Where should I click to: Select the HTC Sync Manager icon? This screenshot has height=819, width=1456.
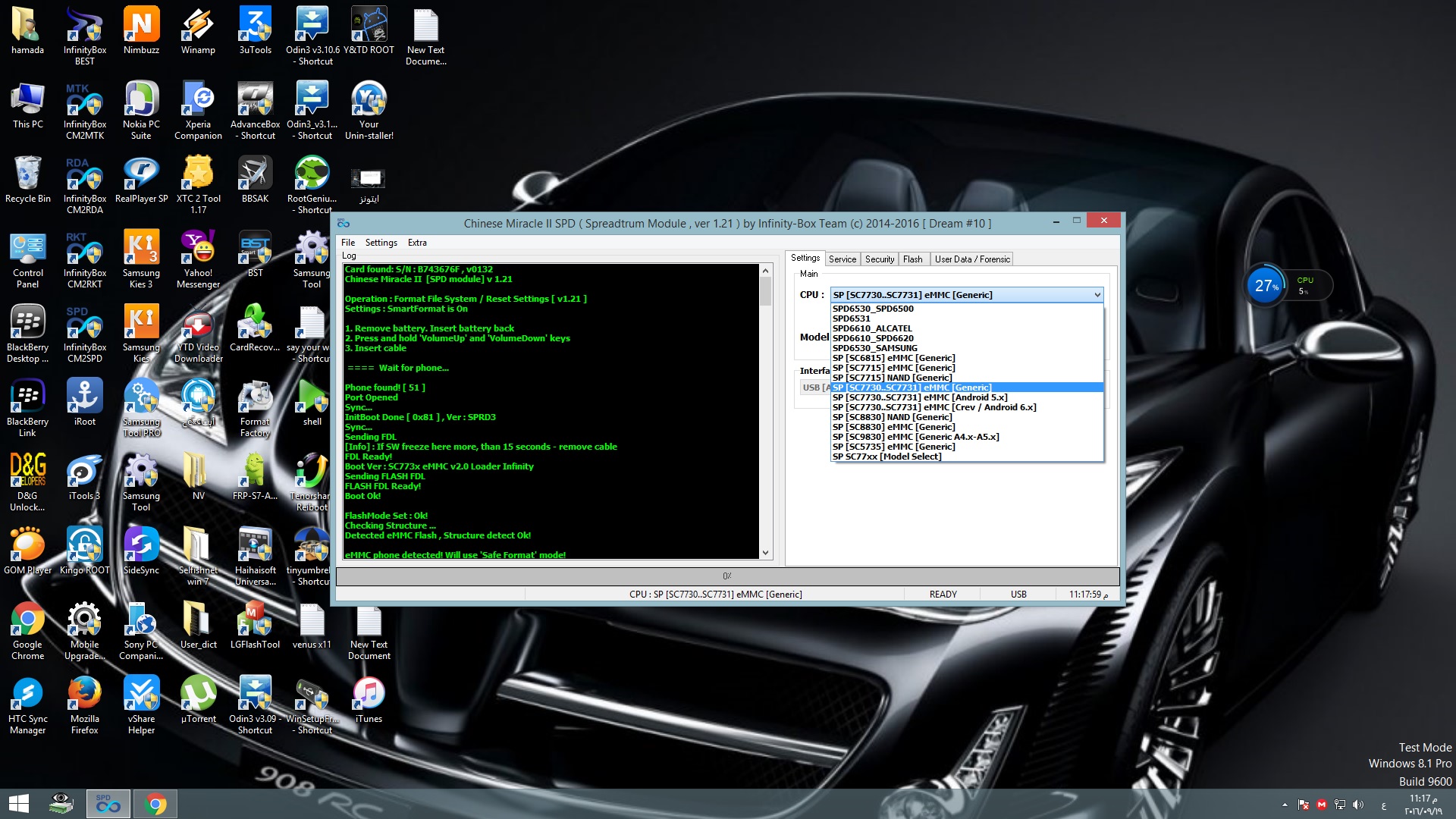28,704
